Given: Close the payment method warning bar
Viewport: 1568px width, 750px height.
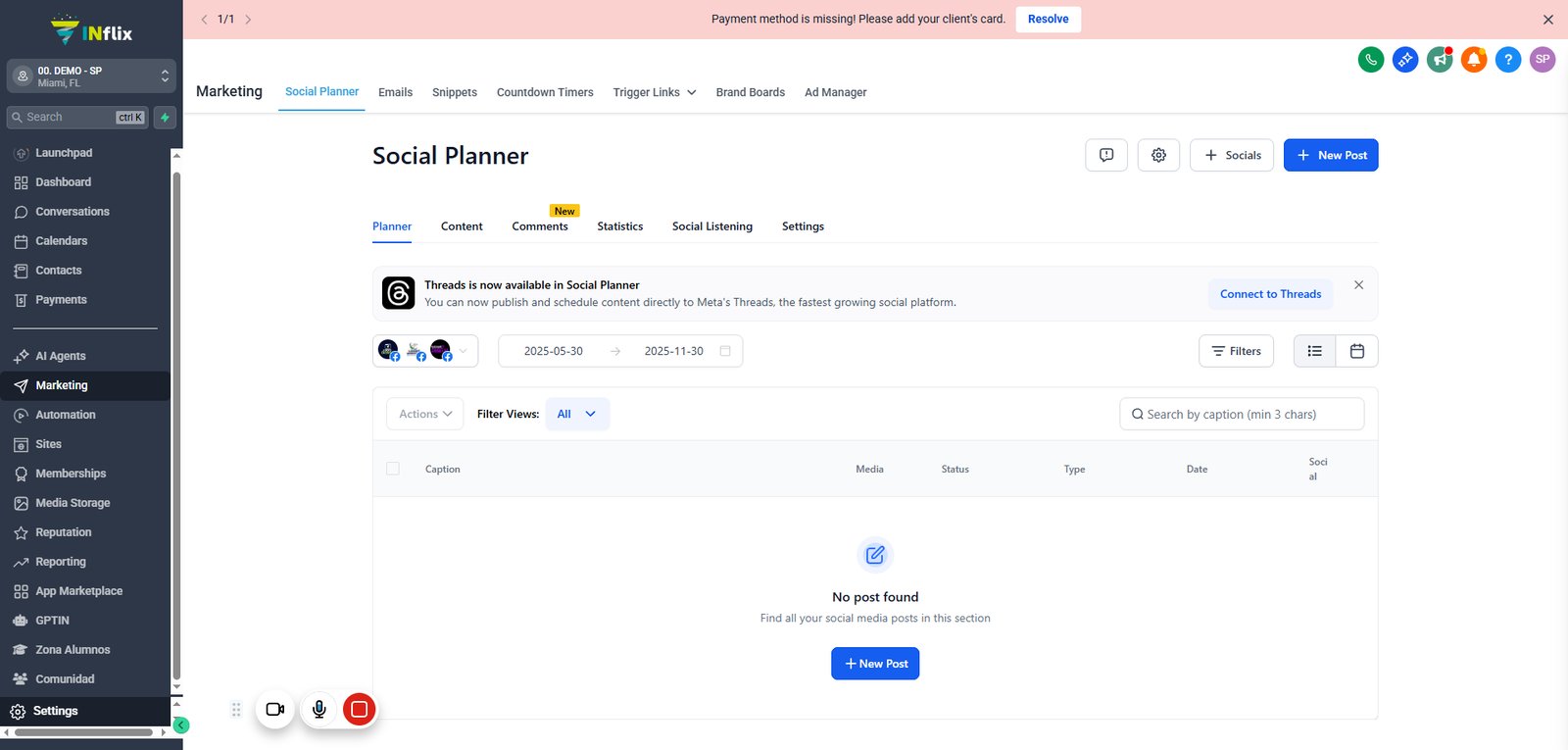Looking at the screenshot, I should (1548, 20).
